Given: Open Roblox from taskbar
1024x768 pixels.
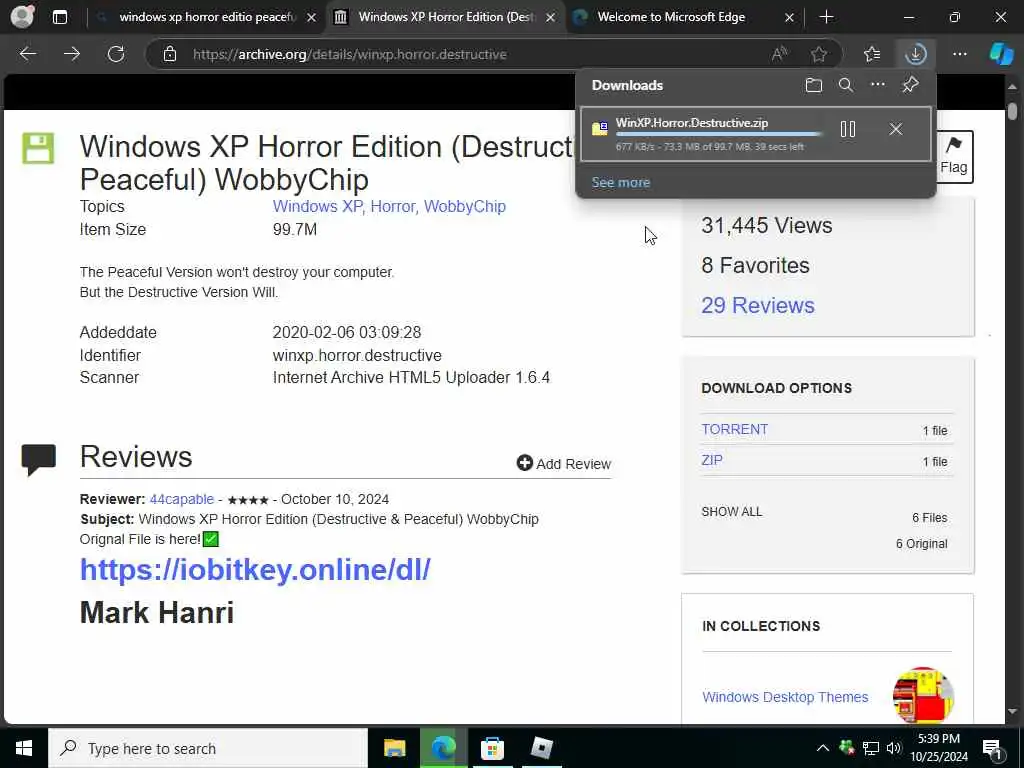Looking at the screenshot, I should (541, 748).
